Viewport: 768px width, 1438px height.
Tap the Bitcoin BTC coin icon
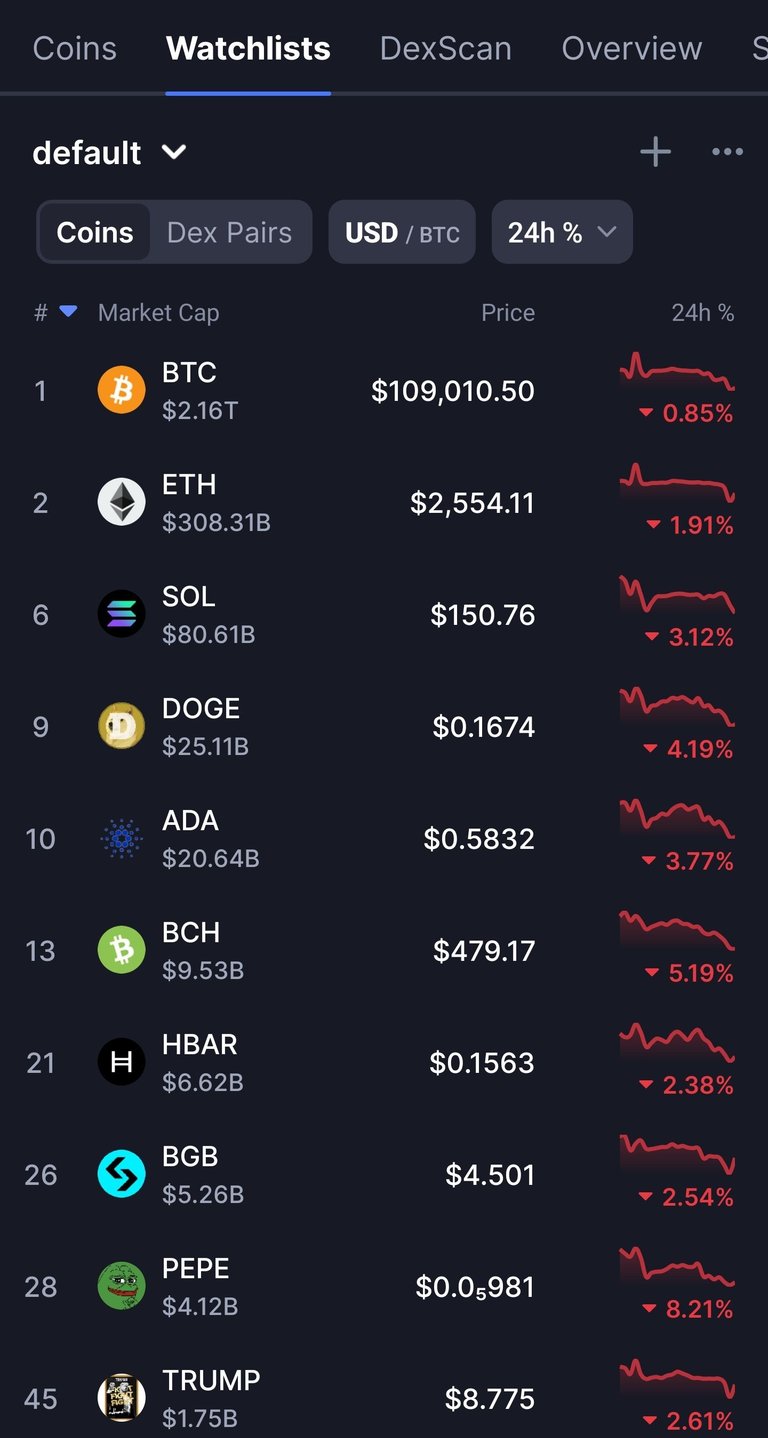[121, 390]
